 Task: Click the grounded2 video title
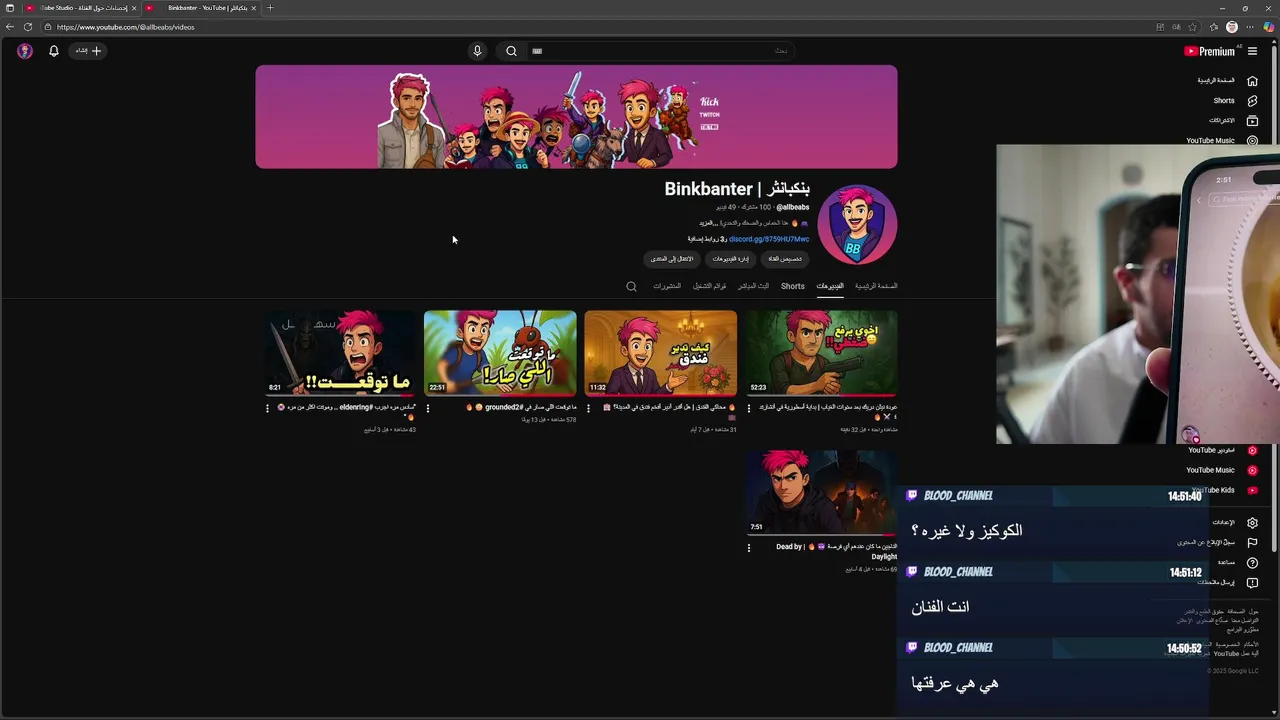tap(520, 407)
